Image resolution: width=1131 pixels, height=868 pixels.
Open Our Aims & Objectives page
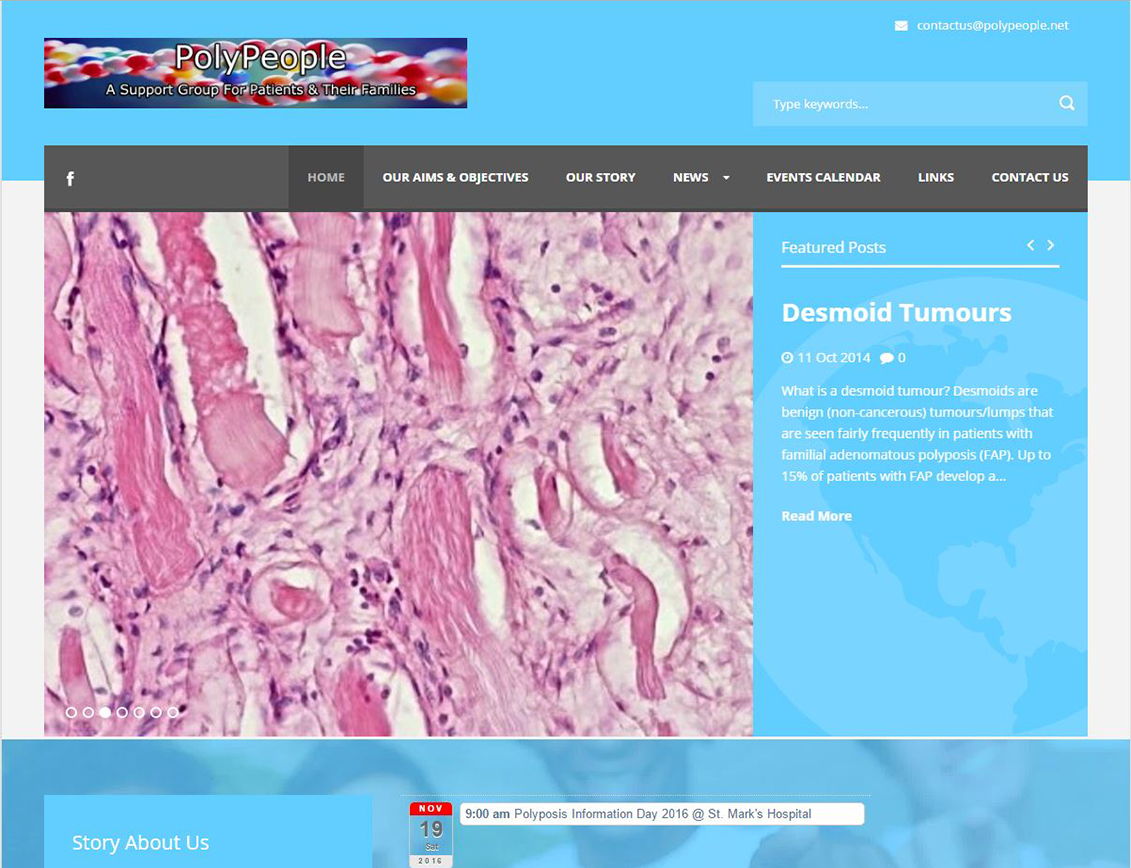point(455,177)
